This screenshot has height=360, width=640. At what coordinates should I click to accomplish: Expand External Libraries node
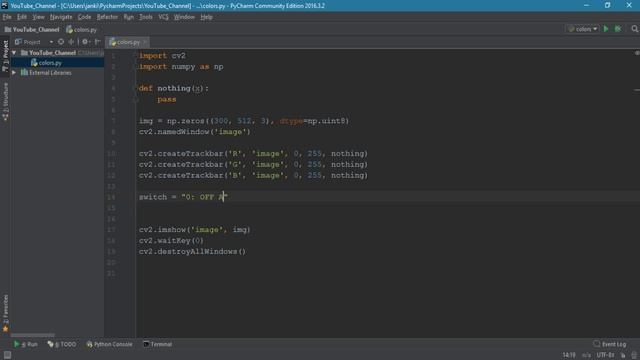[14, 73]
